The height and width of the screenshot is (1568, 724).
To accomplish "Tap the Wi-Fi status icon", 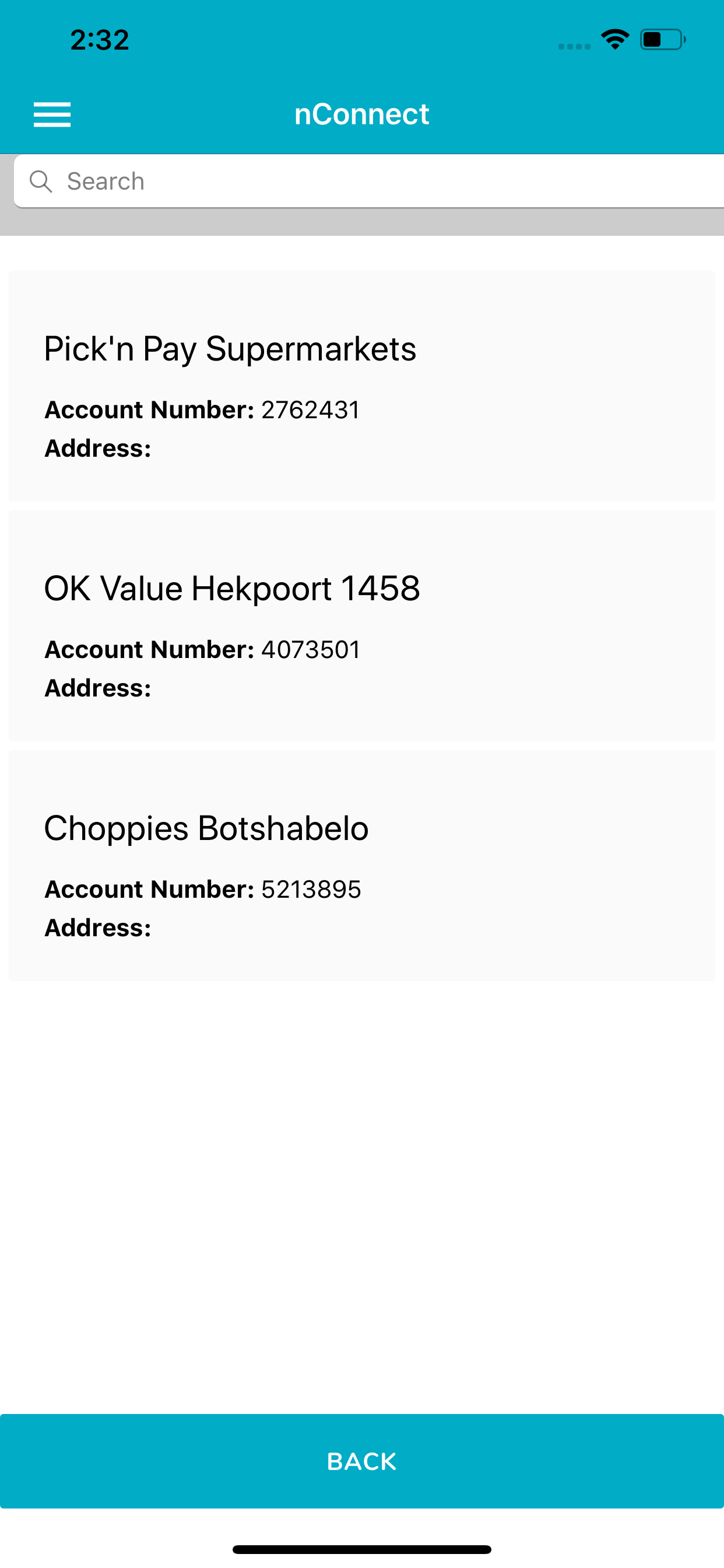I will (x=615, y=40).
